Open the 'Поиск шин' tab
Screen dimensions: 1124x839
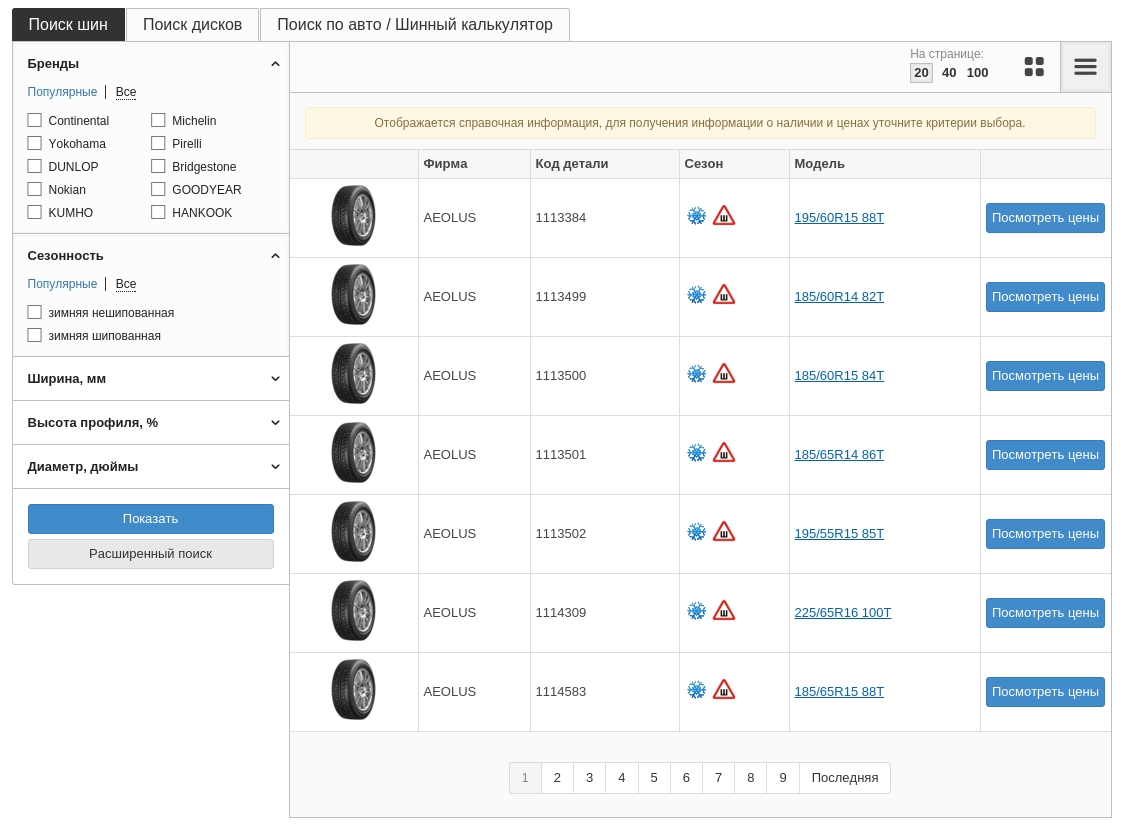tap(68, 24)
